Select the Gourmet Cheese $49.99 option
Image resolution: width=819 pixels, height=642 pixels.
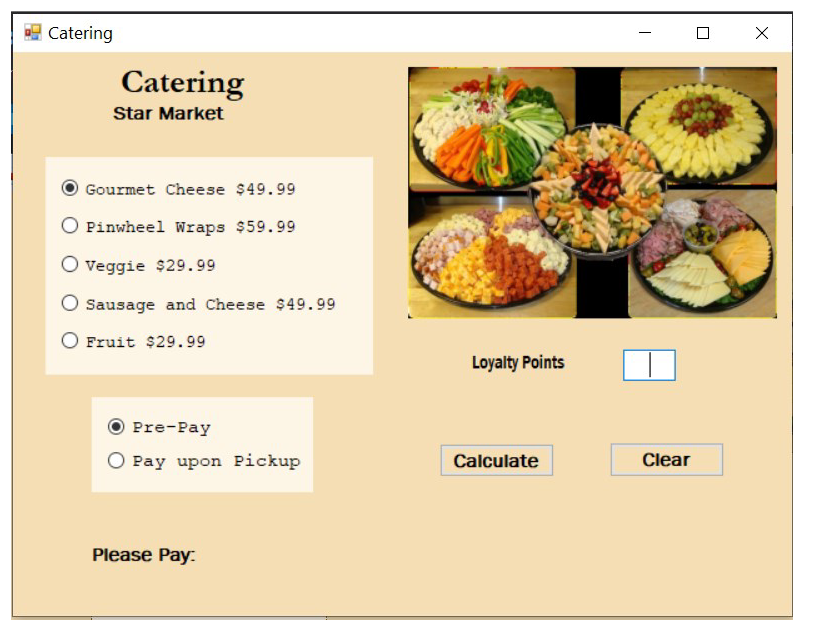[x=179, y=189]
